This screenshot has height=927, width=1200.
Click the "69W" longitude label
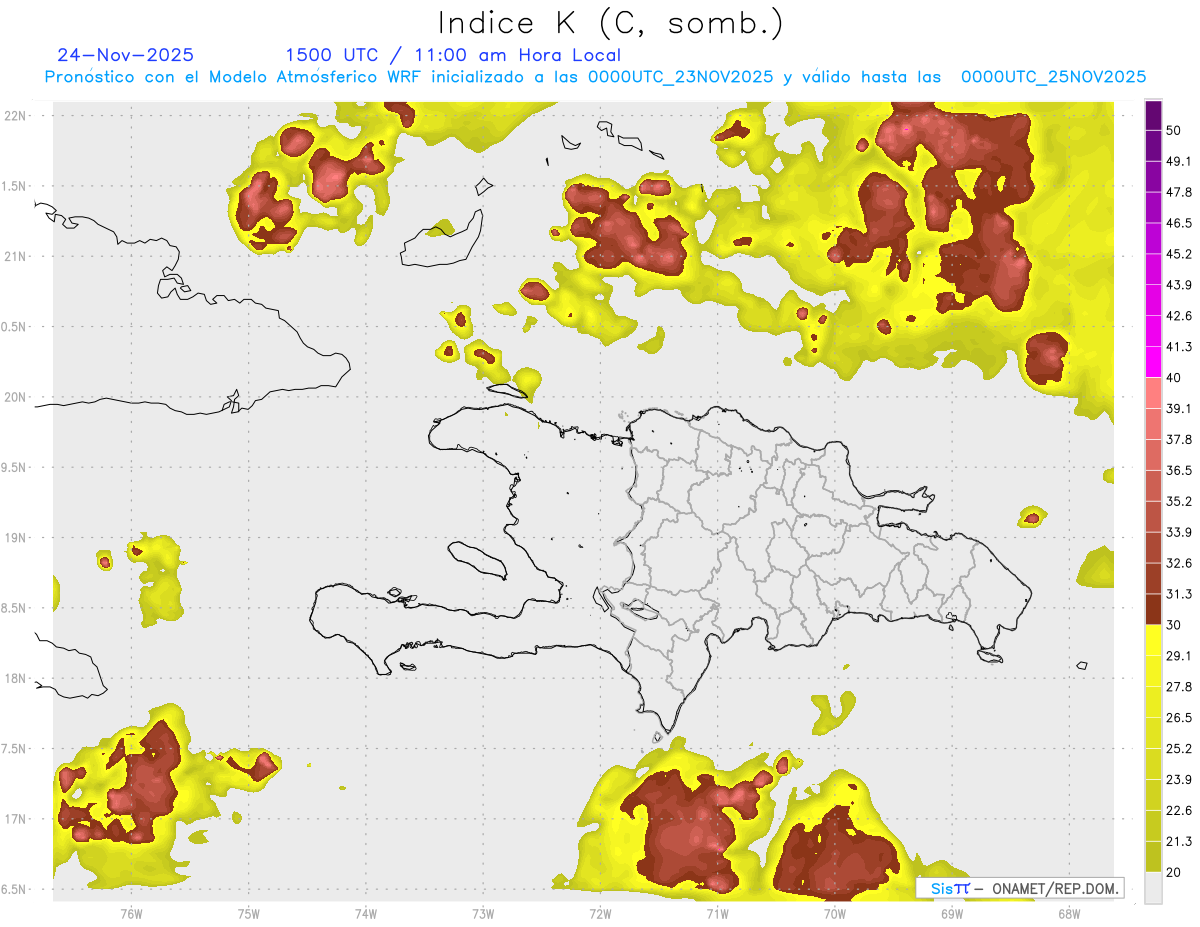tap(952, 914)
